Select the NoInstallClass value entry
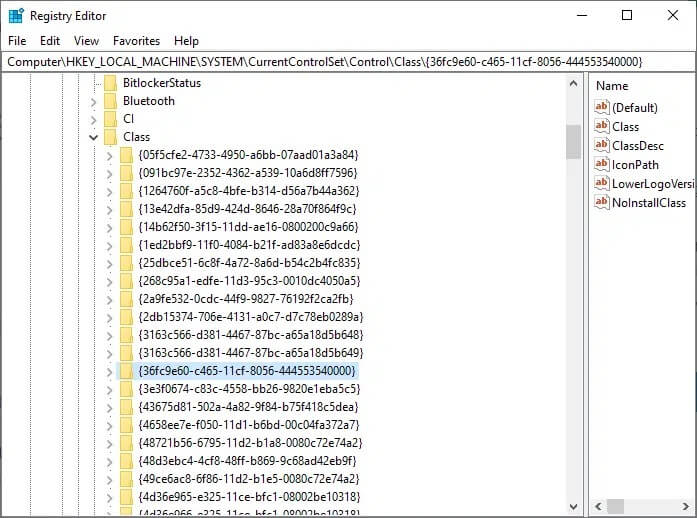Image resolution: width=697 pixels, height=518 pixels. [x=649, y=203]
